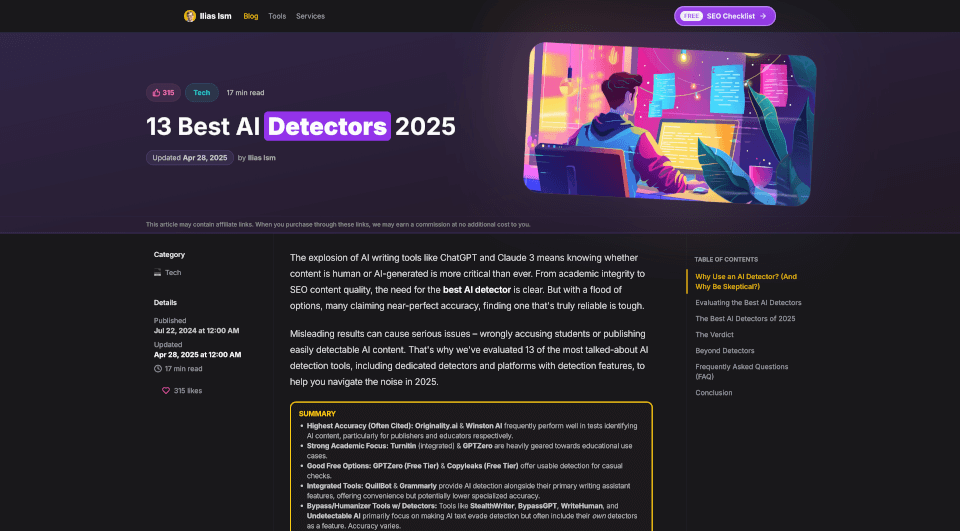Jump to Frequently Asked Questions (FAQ)
The width and height of the screenshot is (960, 531).
click(x=741, y=372)
